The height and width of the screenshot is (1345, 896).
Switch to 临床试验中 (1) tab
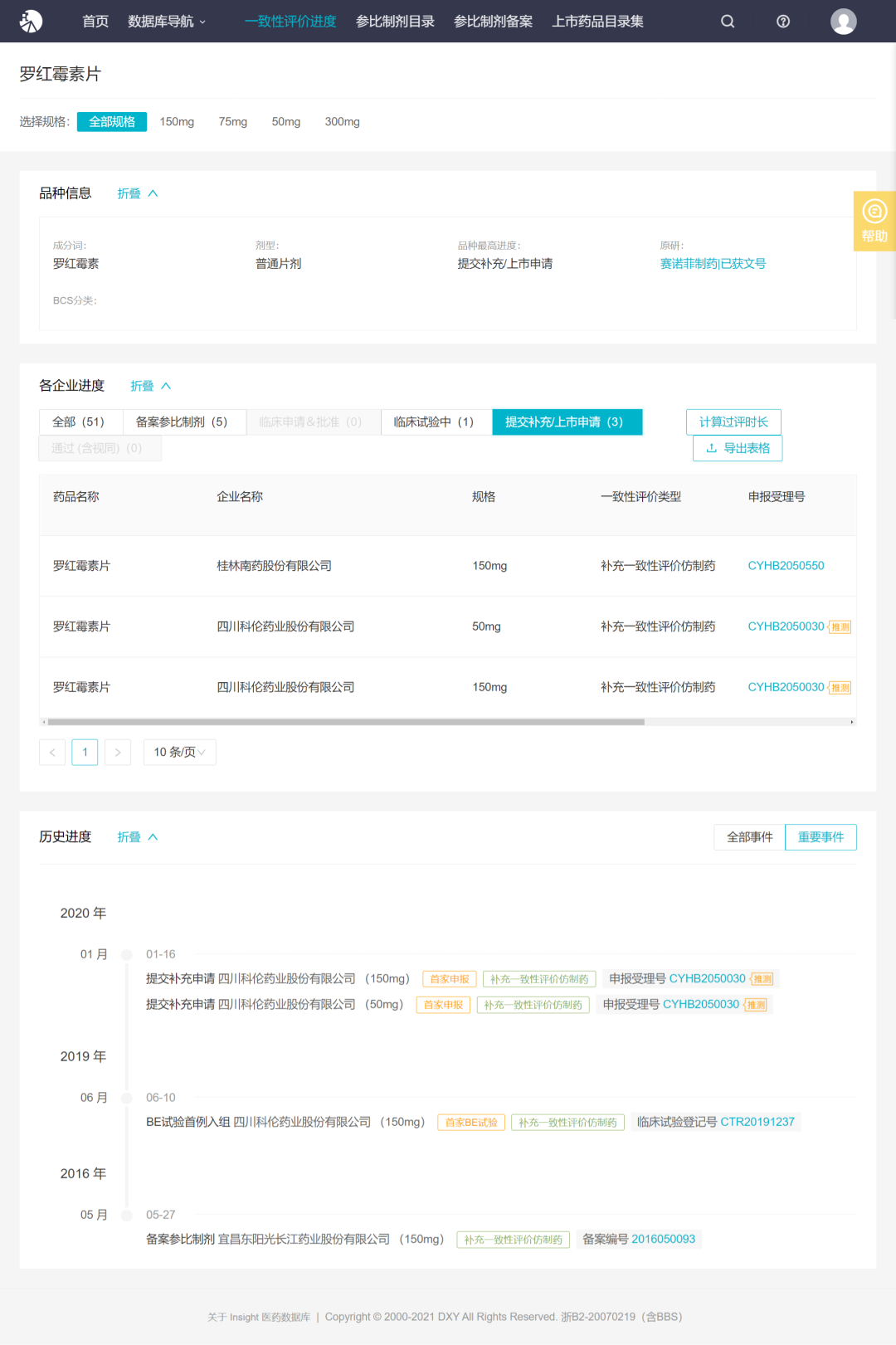click(436, 422)
